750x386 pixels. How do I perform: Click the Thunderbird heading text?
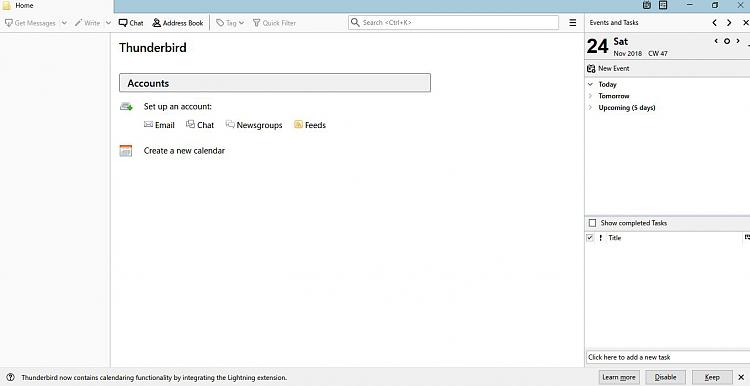(153, 48)
